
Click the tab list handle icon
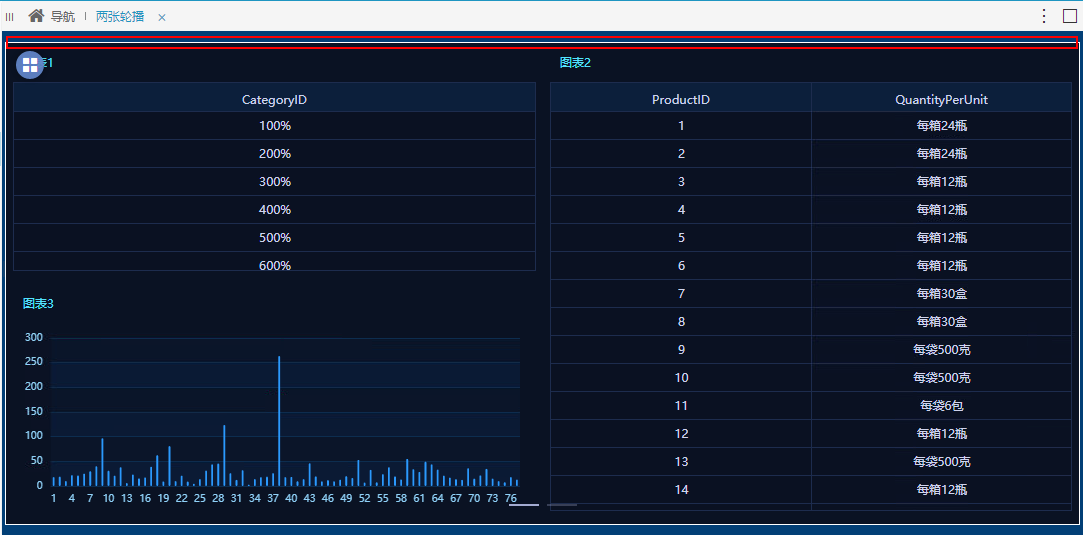pos(10,17)
